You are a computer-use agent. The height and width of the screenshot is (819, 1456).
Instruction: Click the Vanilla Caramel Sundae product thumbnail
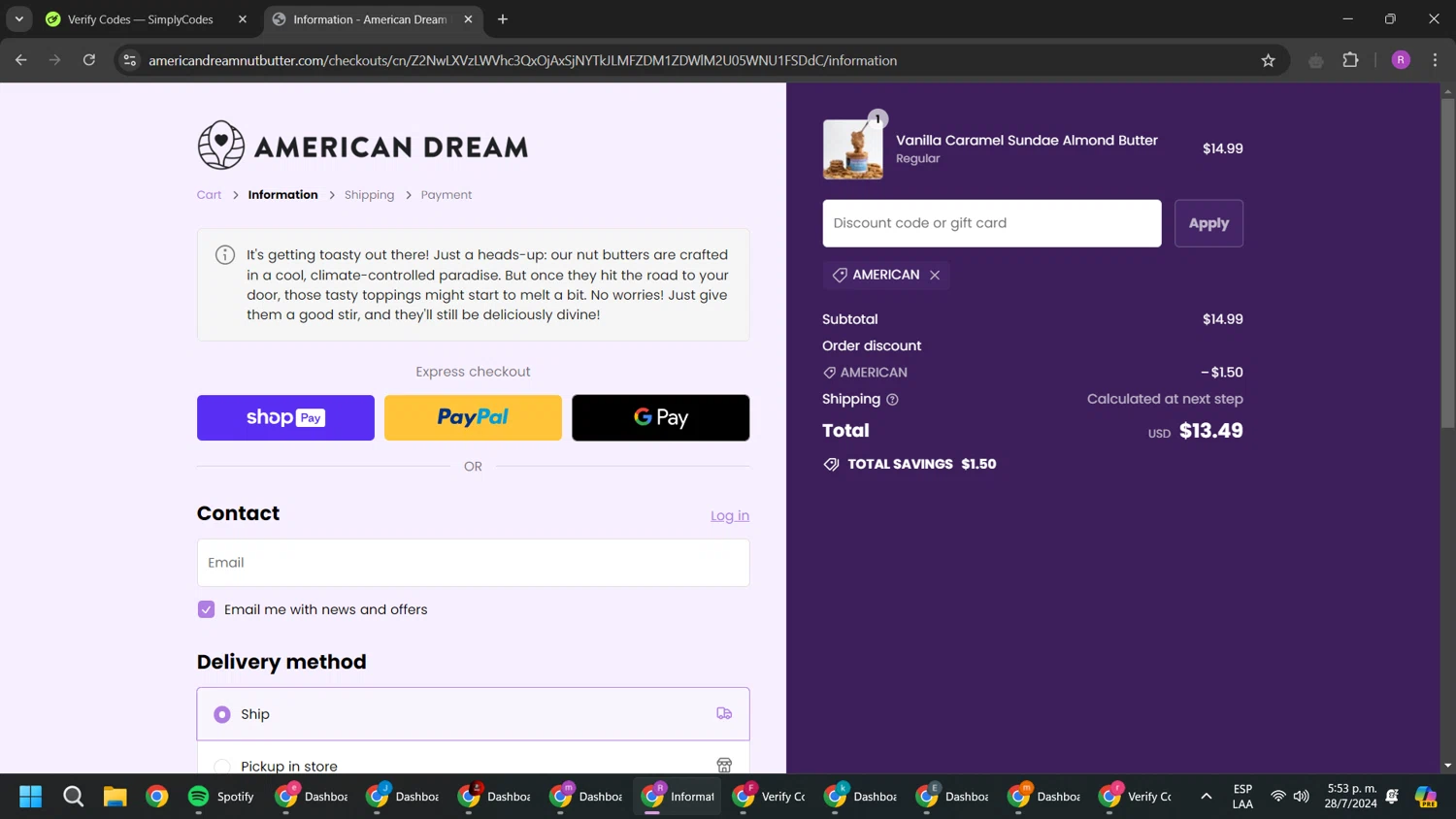(852, 149)
